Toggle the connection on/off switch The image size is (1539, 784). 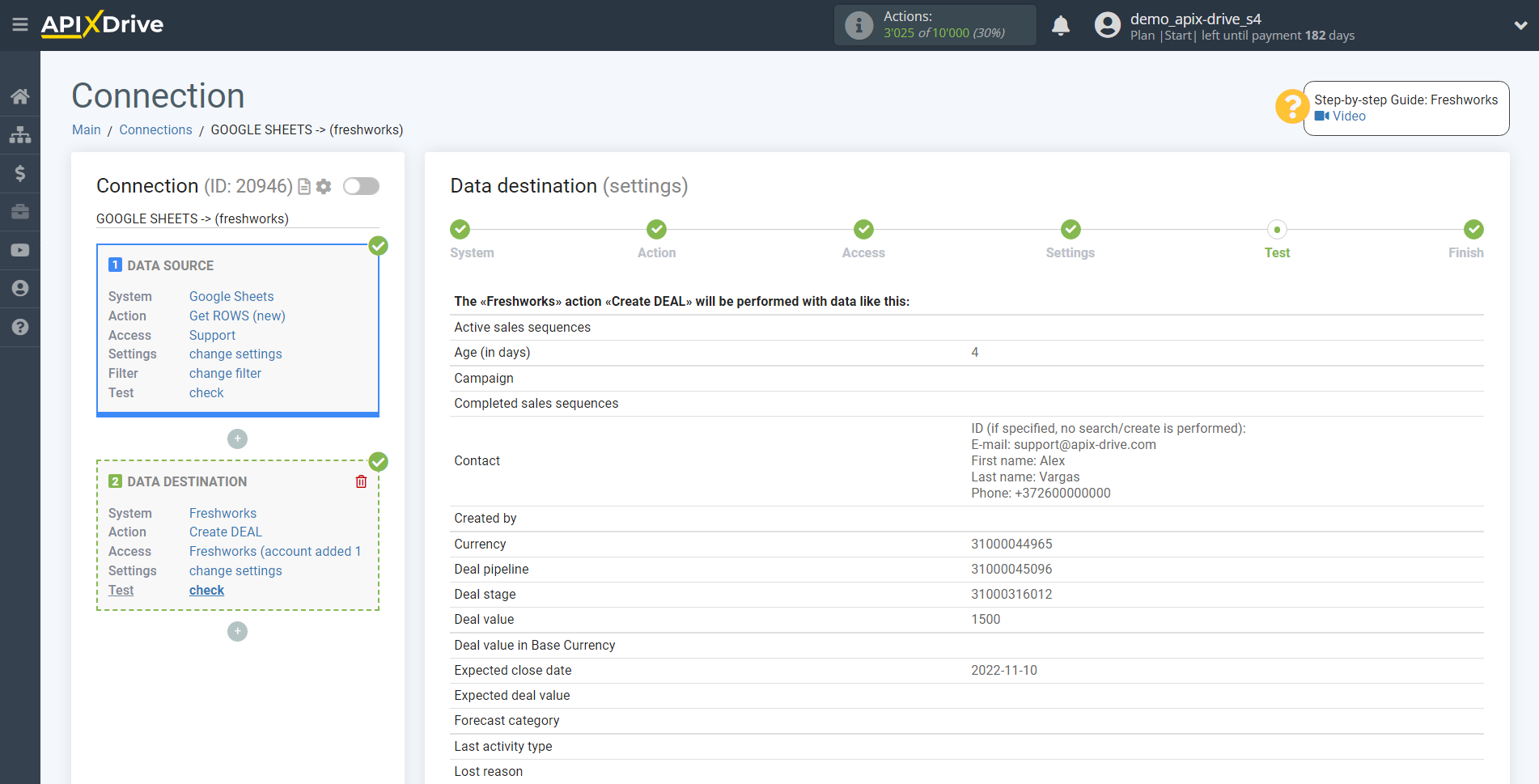tap(361, 186)
